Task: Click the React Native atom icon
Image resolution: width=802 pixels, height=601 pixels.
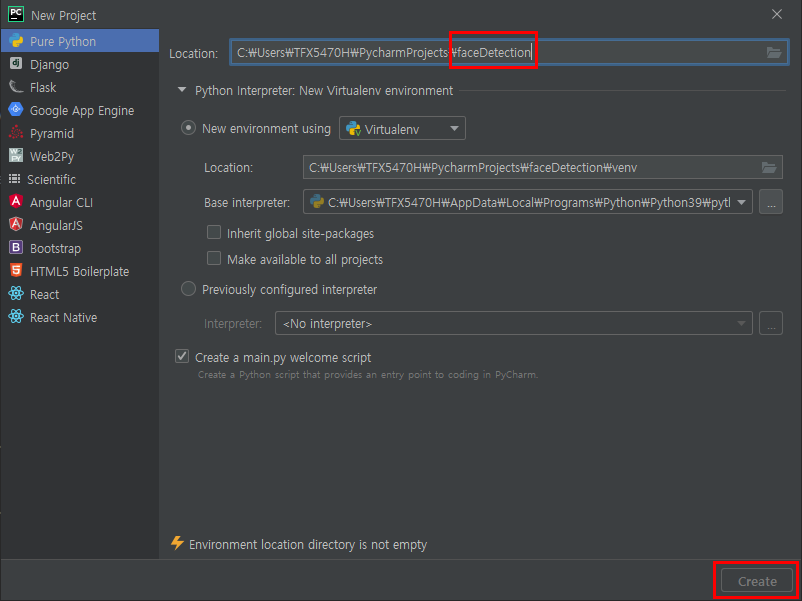Action: pyautogui.click(x=16, y=316)
